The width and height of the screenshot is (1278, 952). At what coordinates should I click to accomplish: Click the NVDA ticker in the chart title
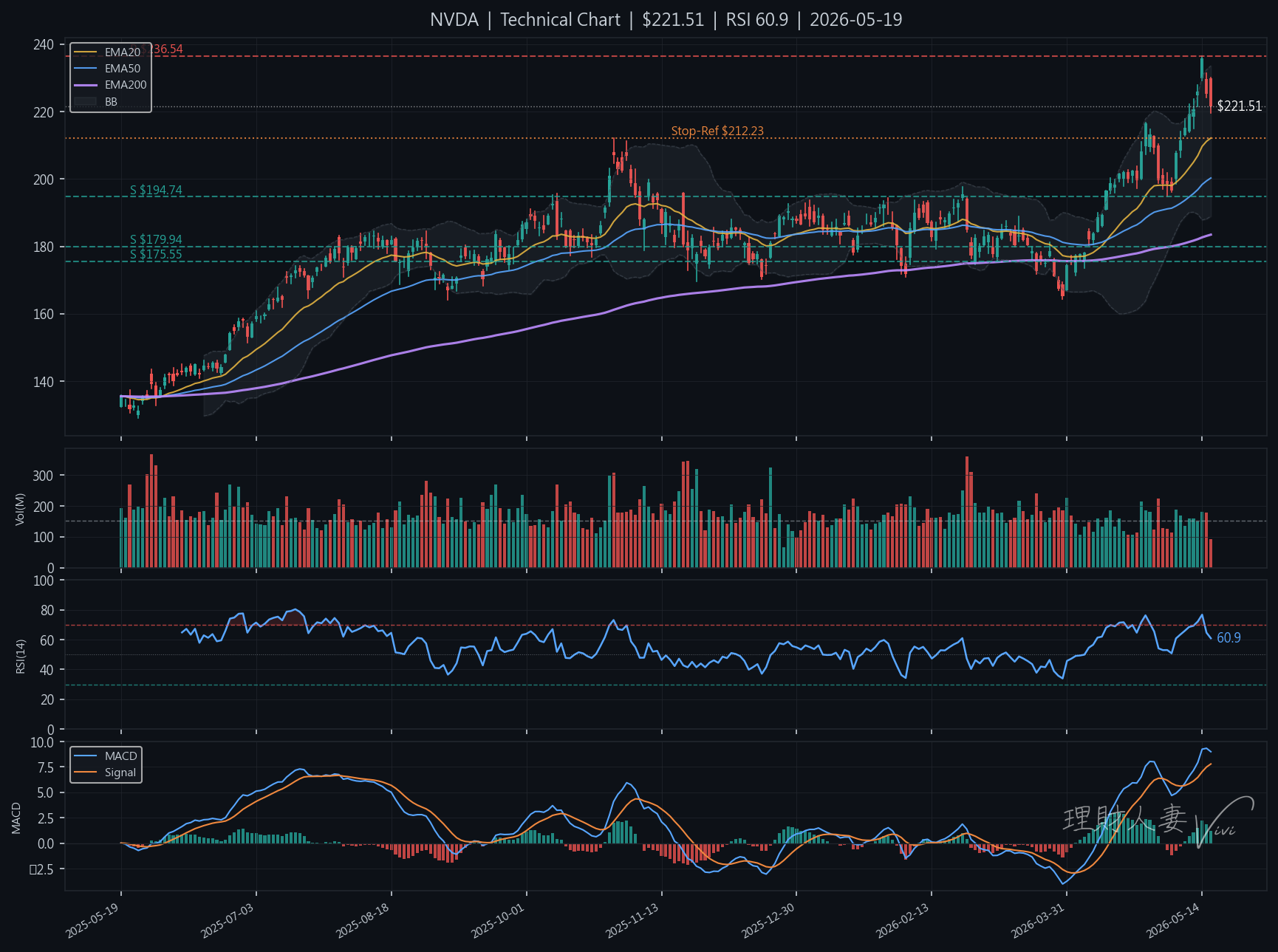tap(454, 20)
